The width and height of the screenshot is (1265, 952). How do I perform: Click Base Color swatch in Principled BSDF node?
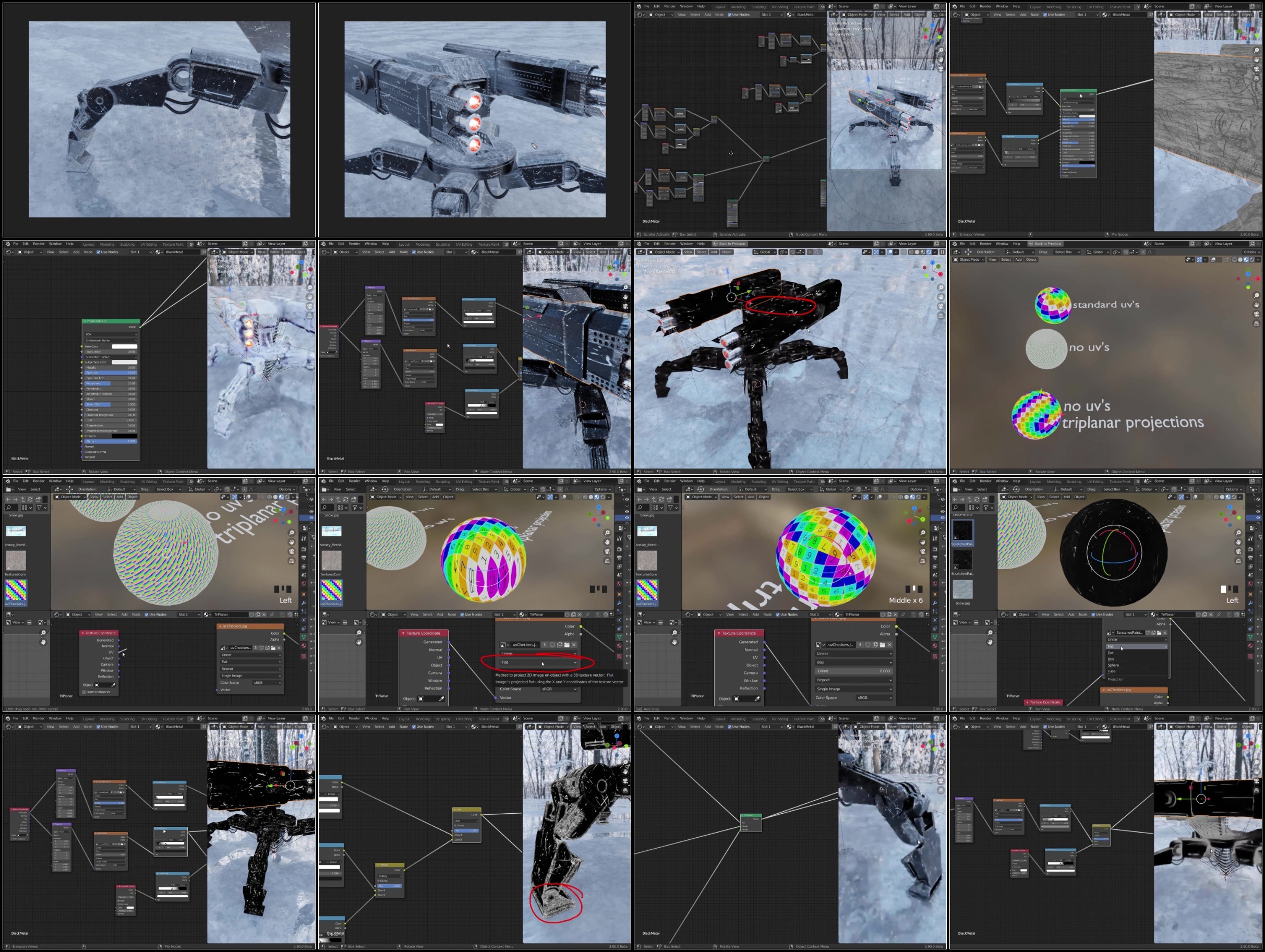coord(124,346)
